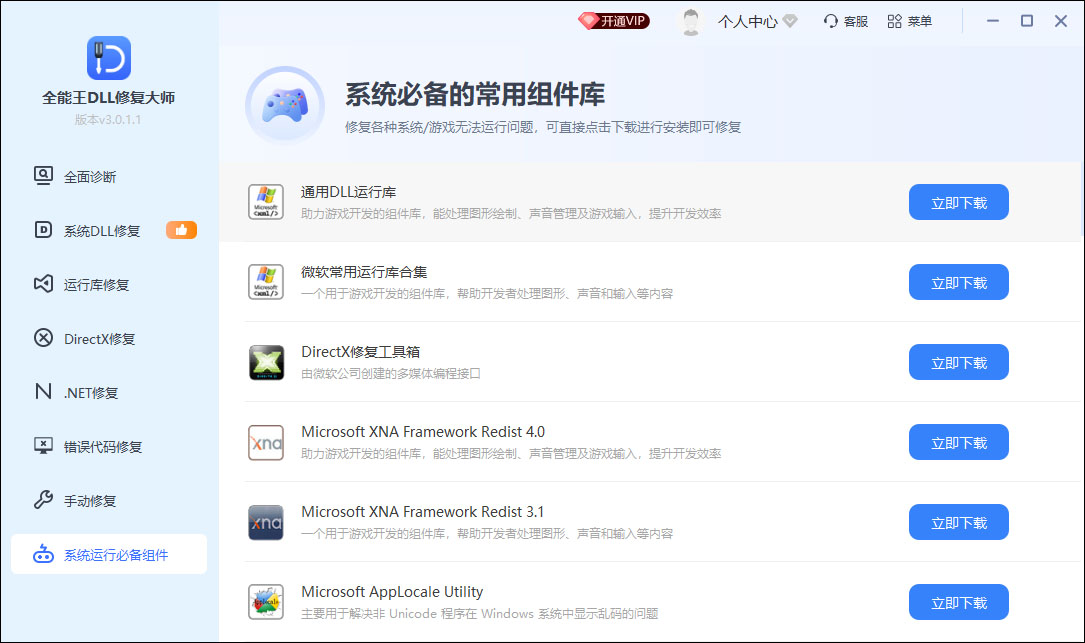Click the 由微软公司创建的多媒体编程接口 description

(x=390, y=374)
